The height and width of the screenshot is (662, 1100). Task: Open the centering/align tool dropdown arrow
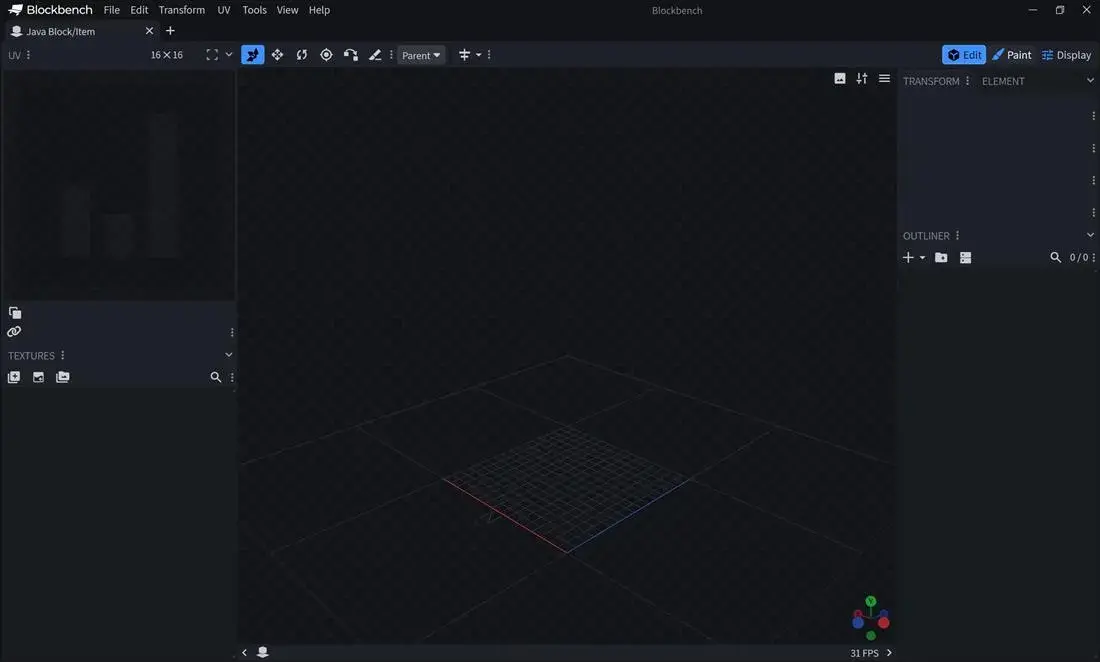pos(478,55)
